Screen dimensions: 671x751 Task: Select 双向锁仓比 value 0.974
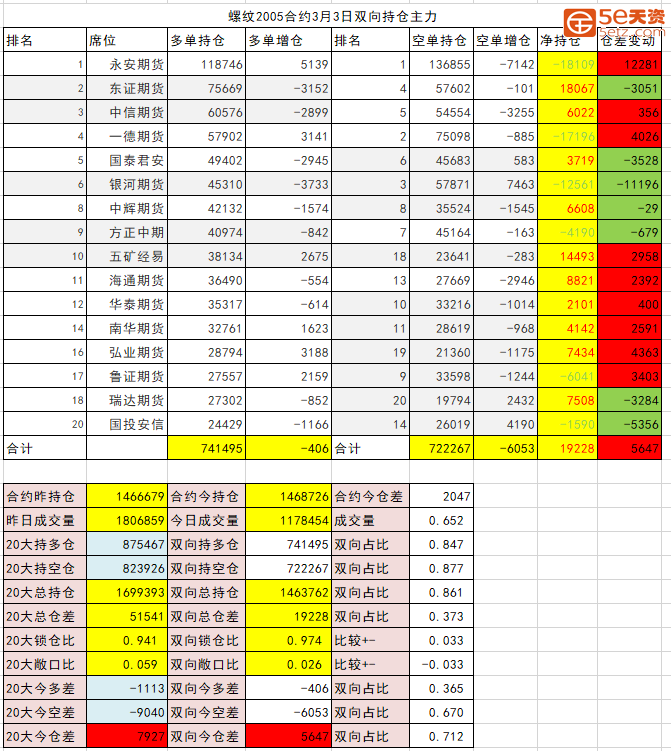288,640
